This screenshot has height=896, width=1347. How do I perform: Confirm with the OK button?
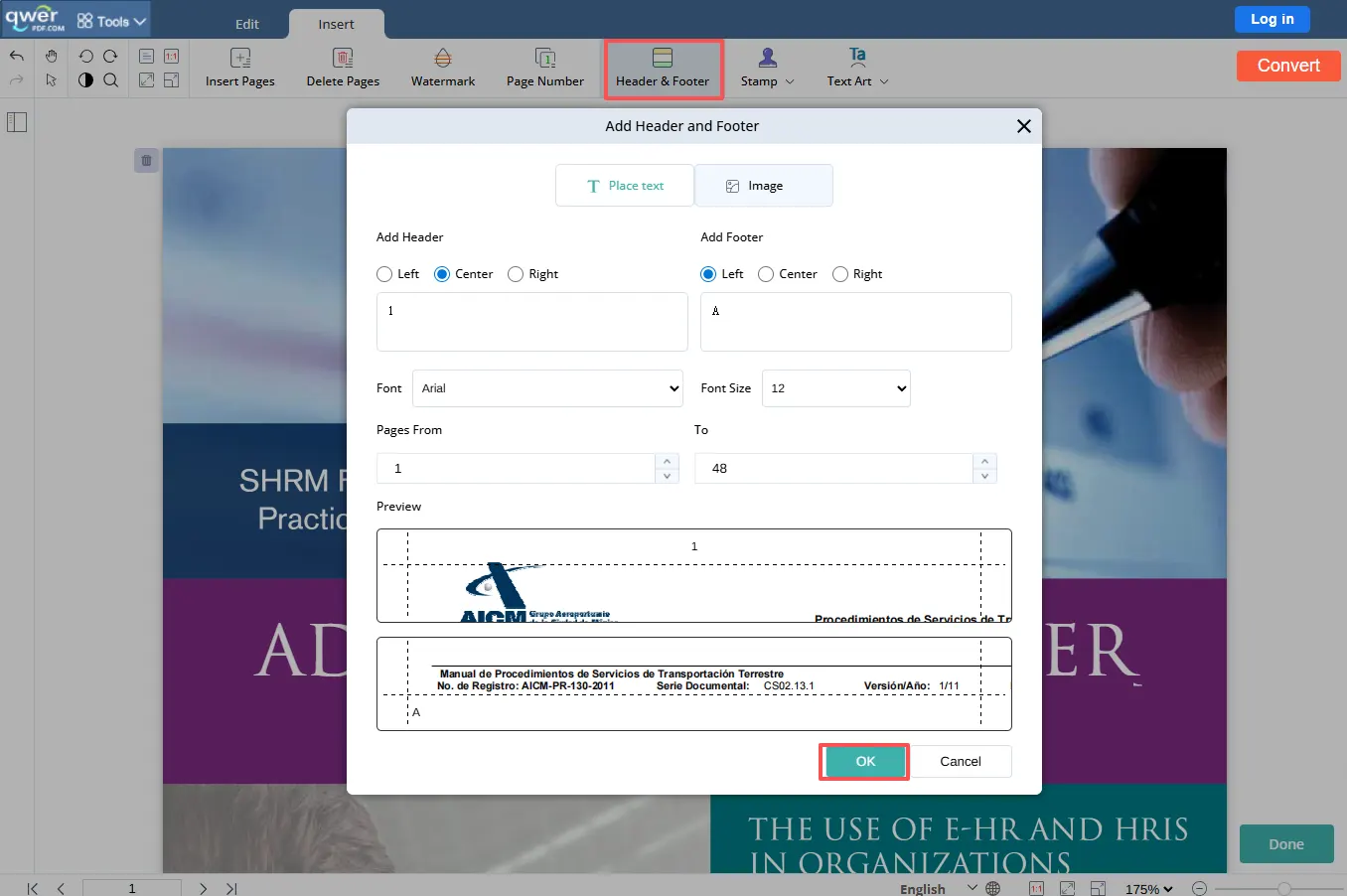pyautogui.click(x=865, y=762)
